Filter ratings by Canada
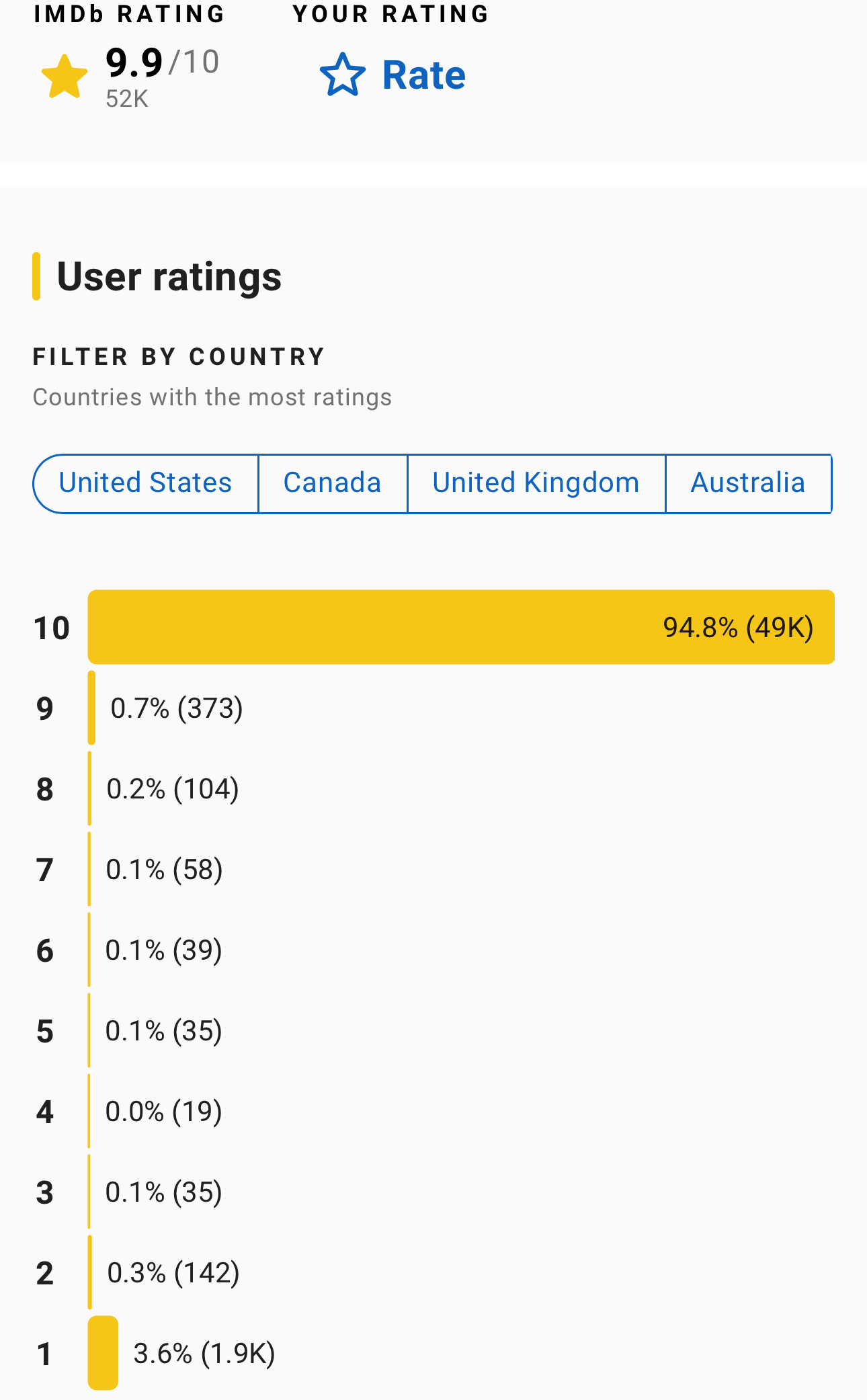The width and height of the screenshot is (867, 1400). click(332, 483)
